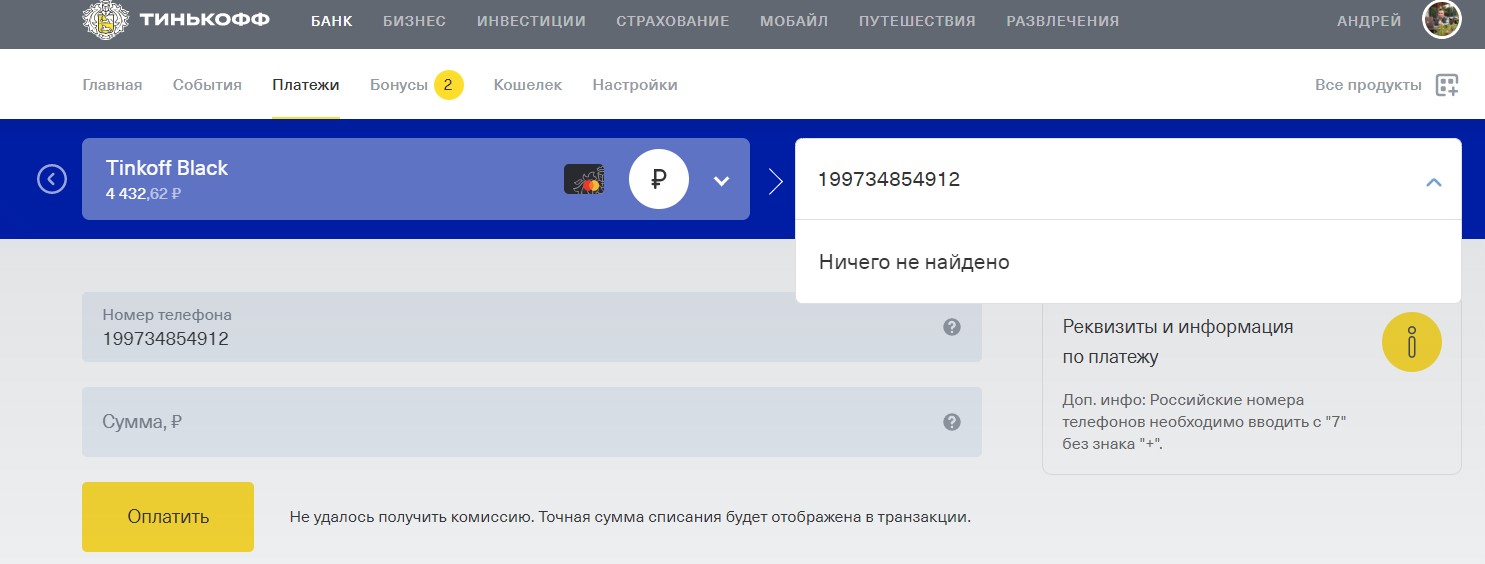Click the All products grid icon

click(1447, 85)
